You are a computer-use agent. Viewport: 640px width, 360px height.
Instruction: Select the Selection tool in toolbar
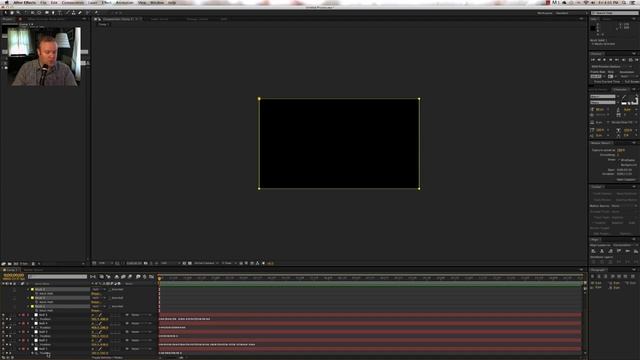5,13
